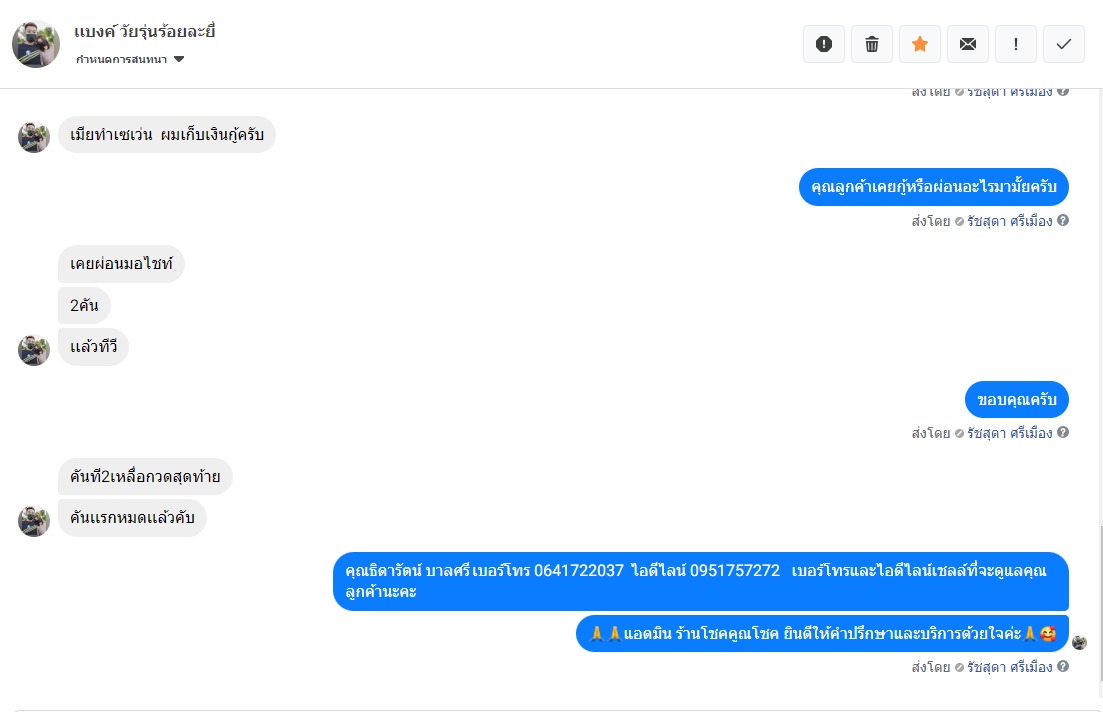The width and height of the screenshot is (1103, 712).
Task: Click the message containing phone 0641722037
Action: tap(701, 581)
